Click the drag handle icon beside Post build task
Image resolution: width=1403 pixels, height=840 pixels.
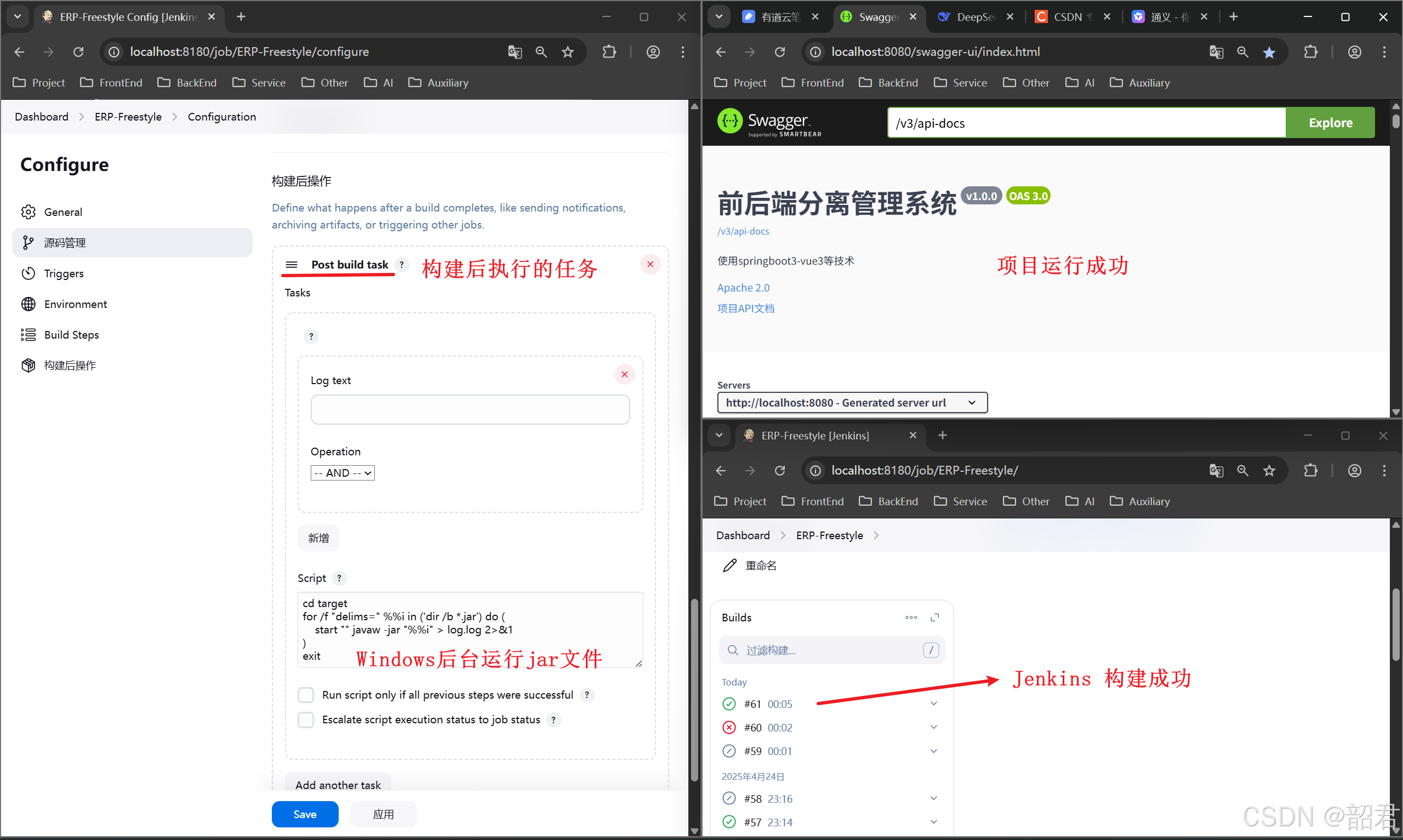tap(292, 264)
